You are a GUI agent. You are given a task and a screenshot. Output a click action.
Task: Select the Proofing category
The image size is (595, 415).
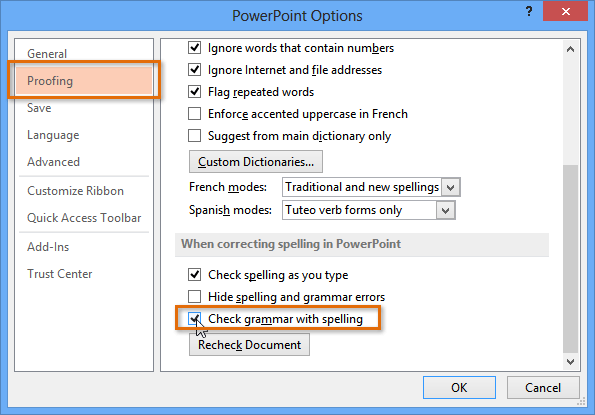click(84, 81)
